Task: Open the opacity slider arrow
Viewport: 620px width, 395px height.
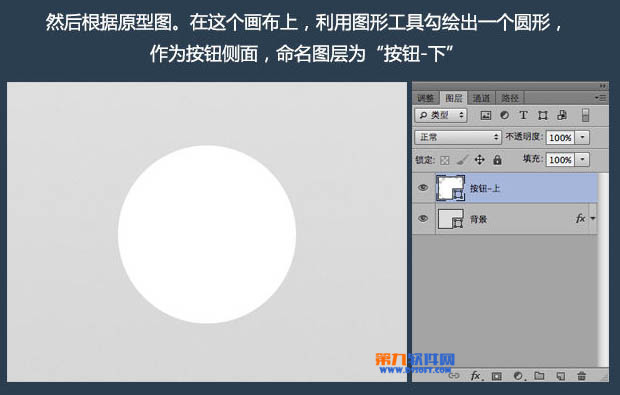Action: tap(582, 138)
